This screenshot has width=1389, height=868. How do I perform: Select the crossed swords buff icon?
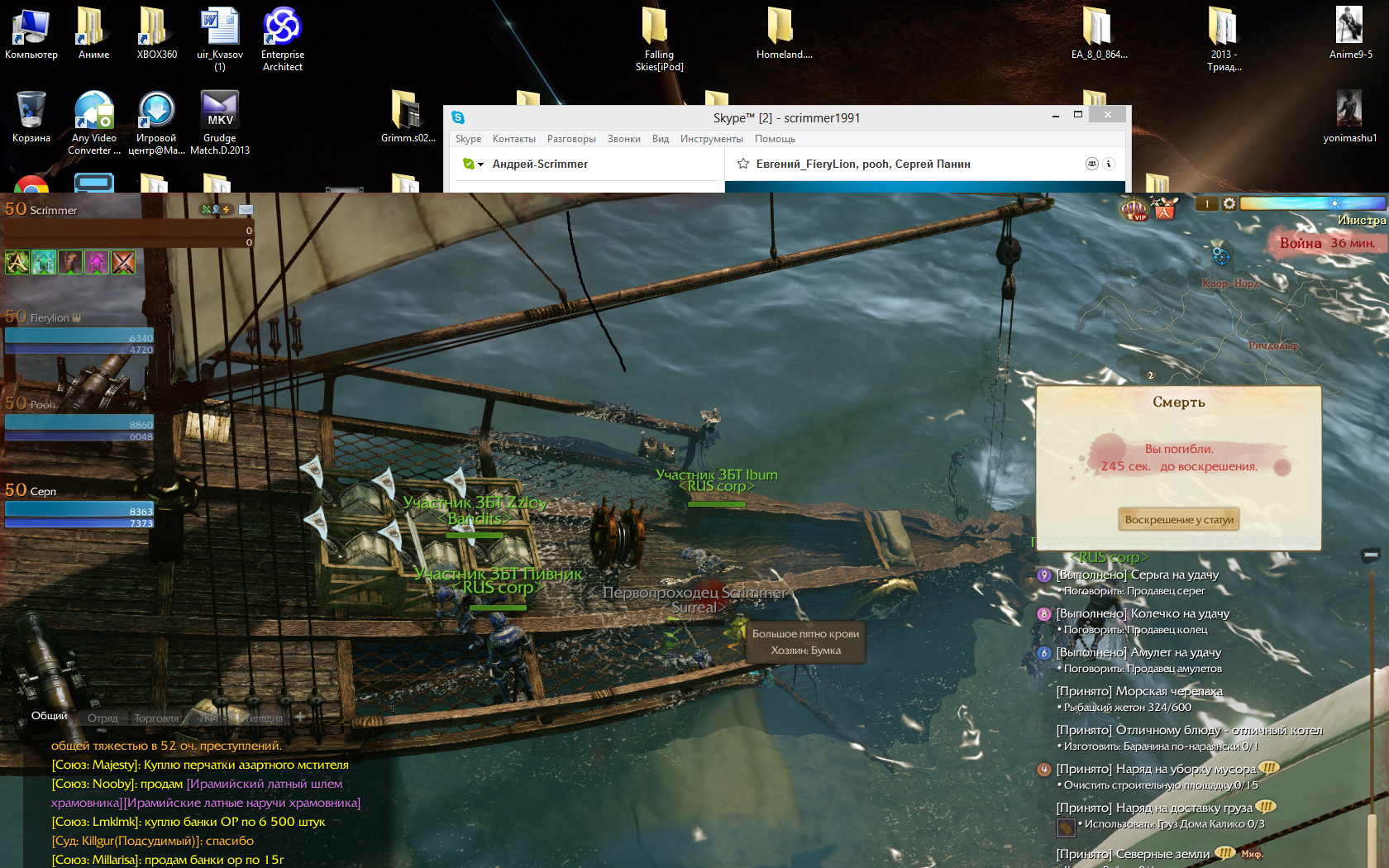pyautogui.click(x=123, y=262)
